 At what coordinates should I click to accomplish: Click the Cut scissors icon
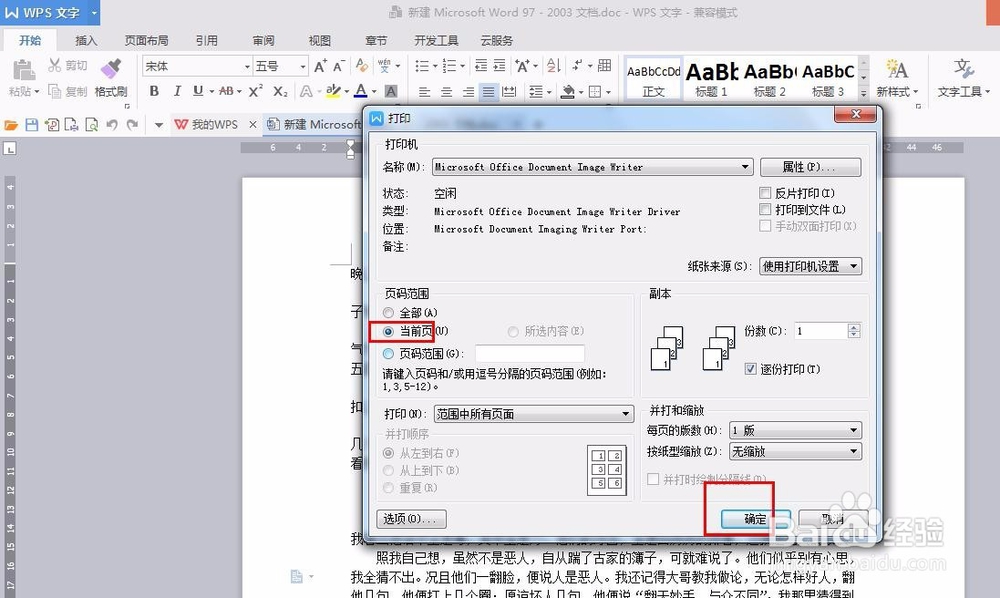pos(55,65)
